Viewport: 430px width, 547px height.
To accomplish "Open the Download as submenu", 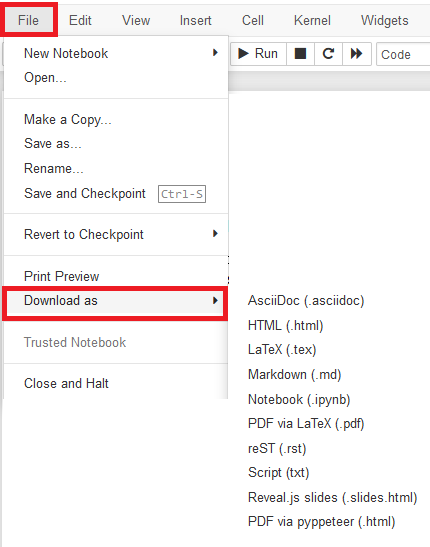I will pos(116,301).
